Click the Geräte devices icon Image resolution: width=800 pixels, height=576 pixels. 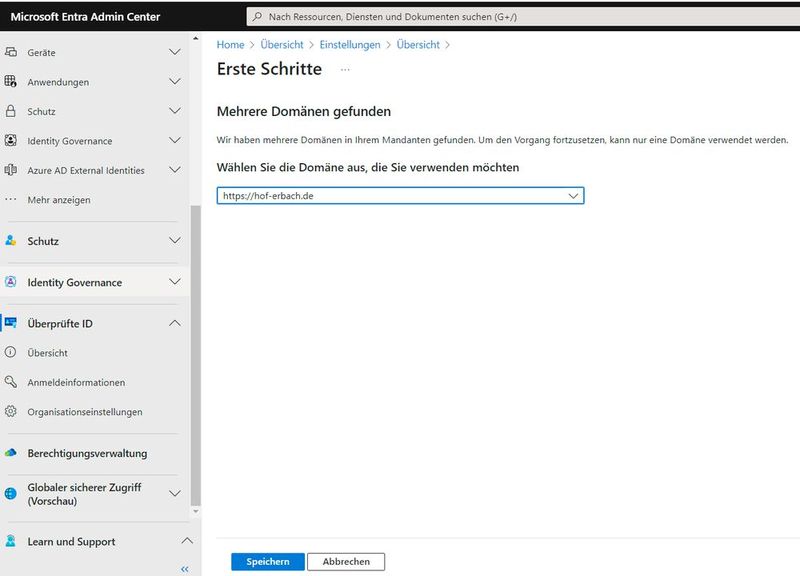pos(11,52)
